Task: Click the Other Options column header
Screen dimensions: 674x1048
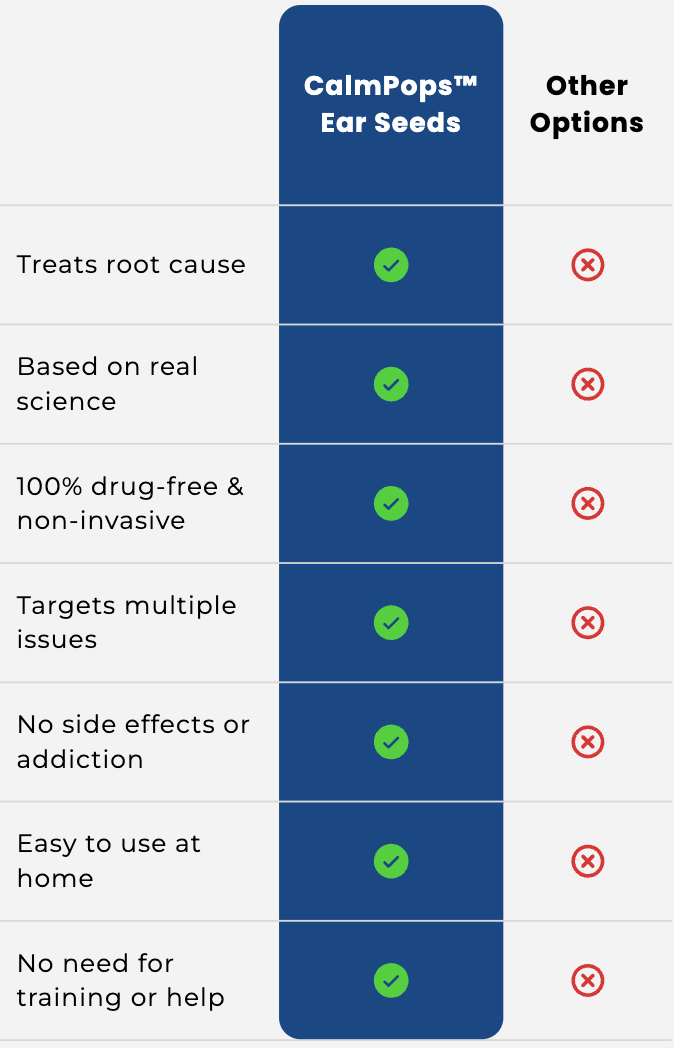Action: coord(587,104)
